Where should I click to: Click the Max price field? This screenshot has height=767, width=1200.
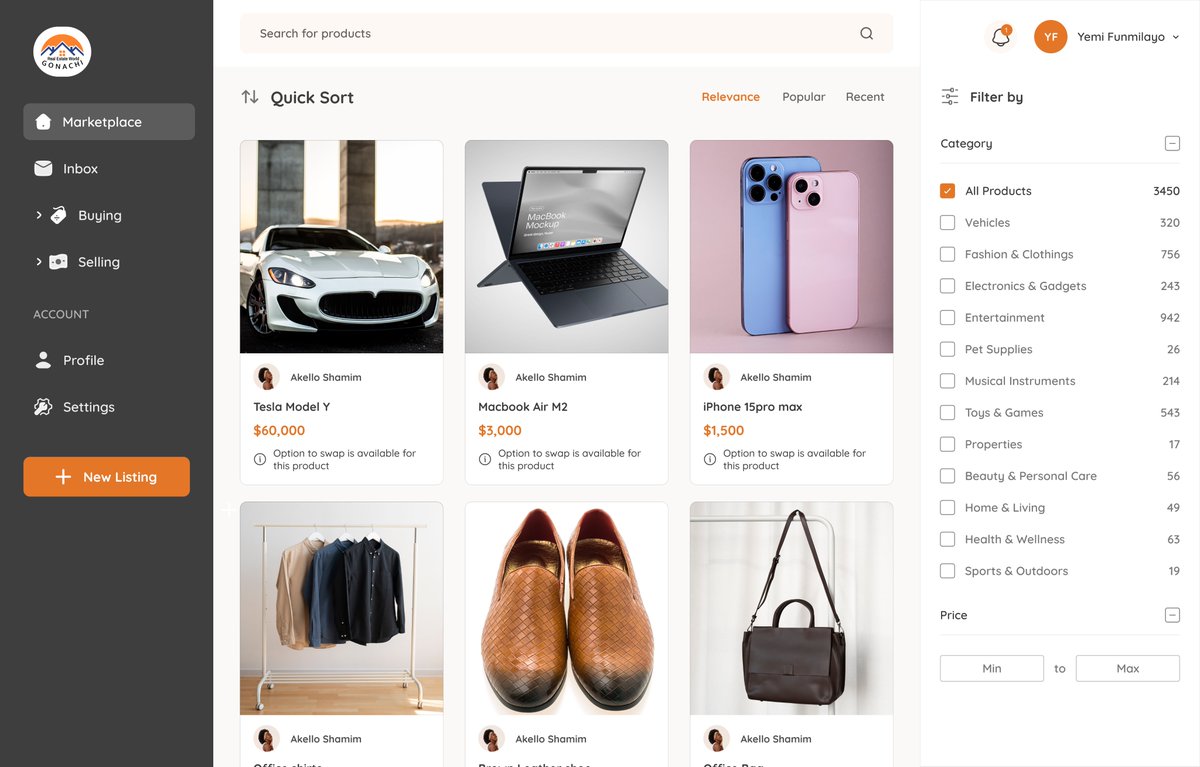click(x=1128, y=668)
